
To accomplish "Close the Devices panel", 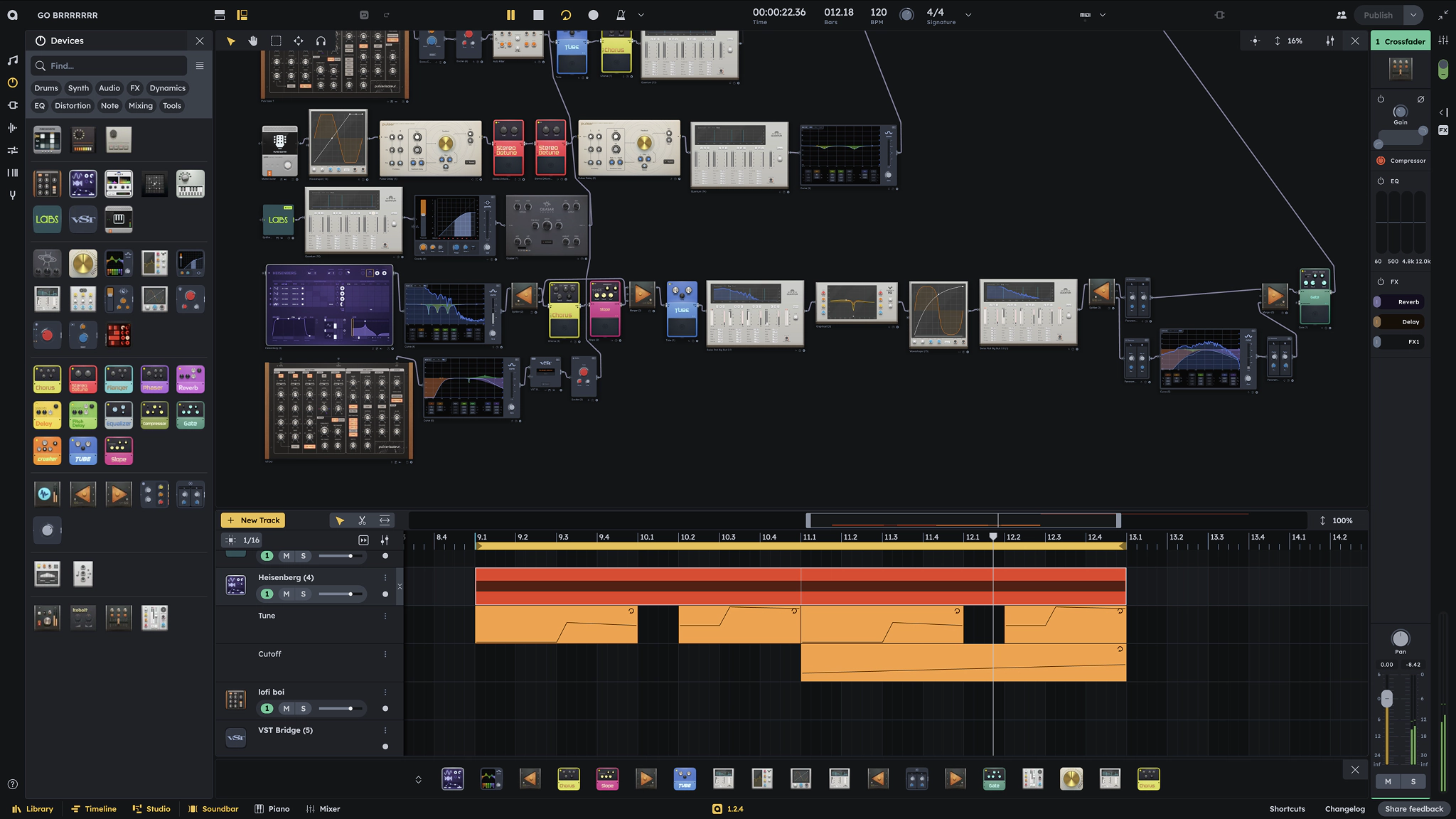I will pos(200,41).
